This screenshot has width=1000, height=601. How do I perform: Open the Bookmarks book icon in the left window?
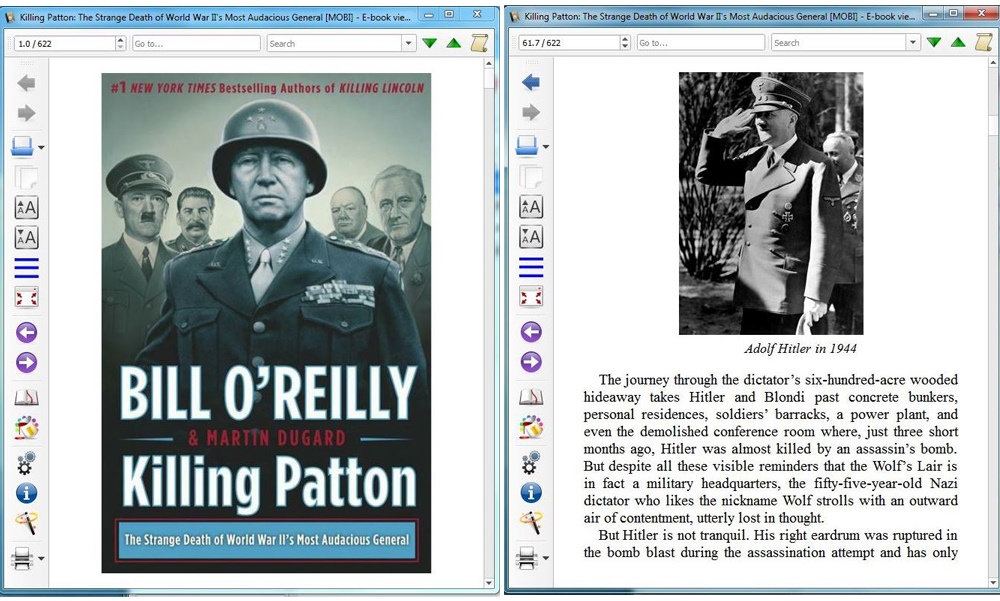26,397
